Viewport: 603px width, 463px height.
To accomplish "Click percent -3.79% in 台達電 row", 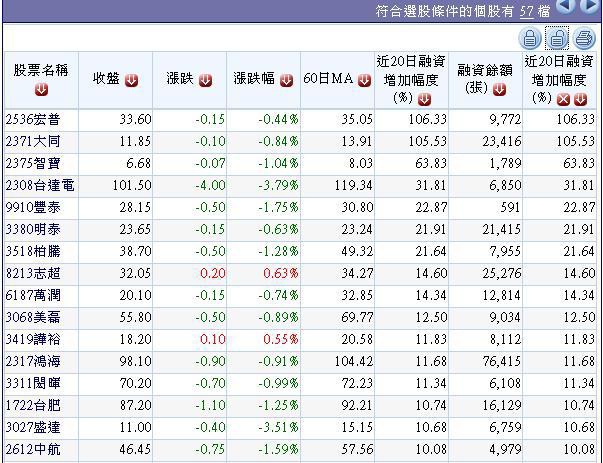I will [278, 186].
